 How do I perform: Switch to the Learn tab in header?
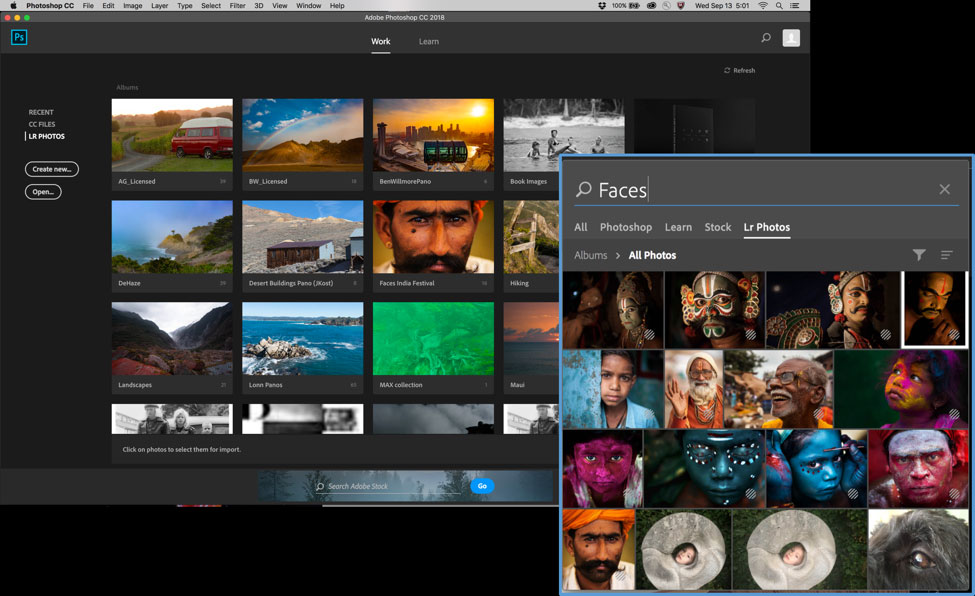[428, 42]
